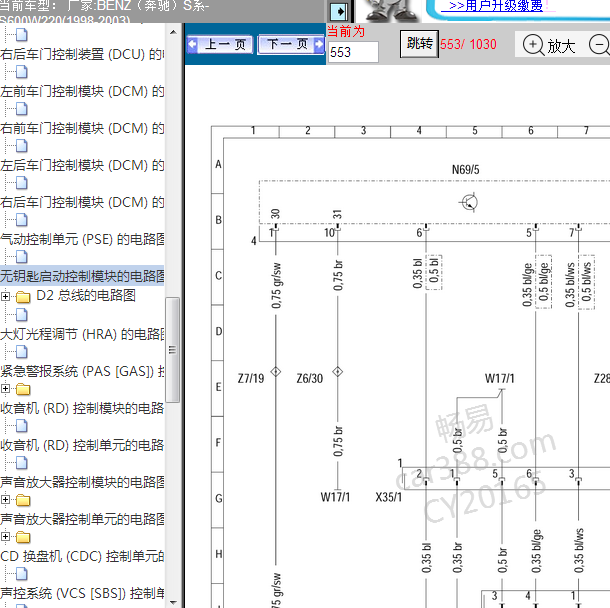Click the black arrow panel toggle icon

[339, 11]
